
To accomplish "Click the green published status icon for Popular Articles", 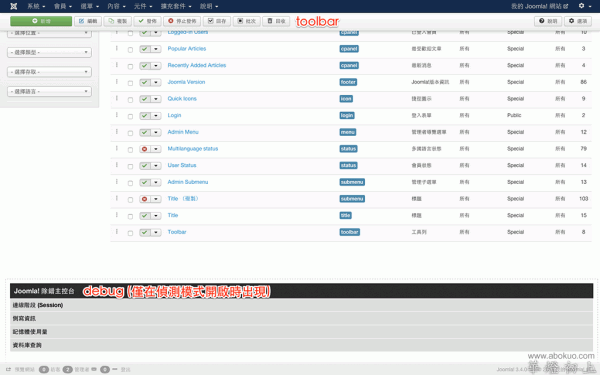I will [145, 49].
